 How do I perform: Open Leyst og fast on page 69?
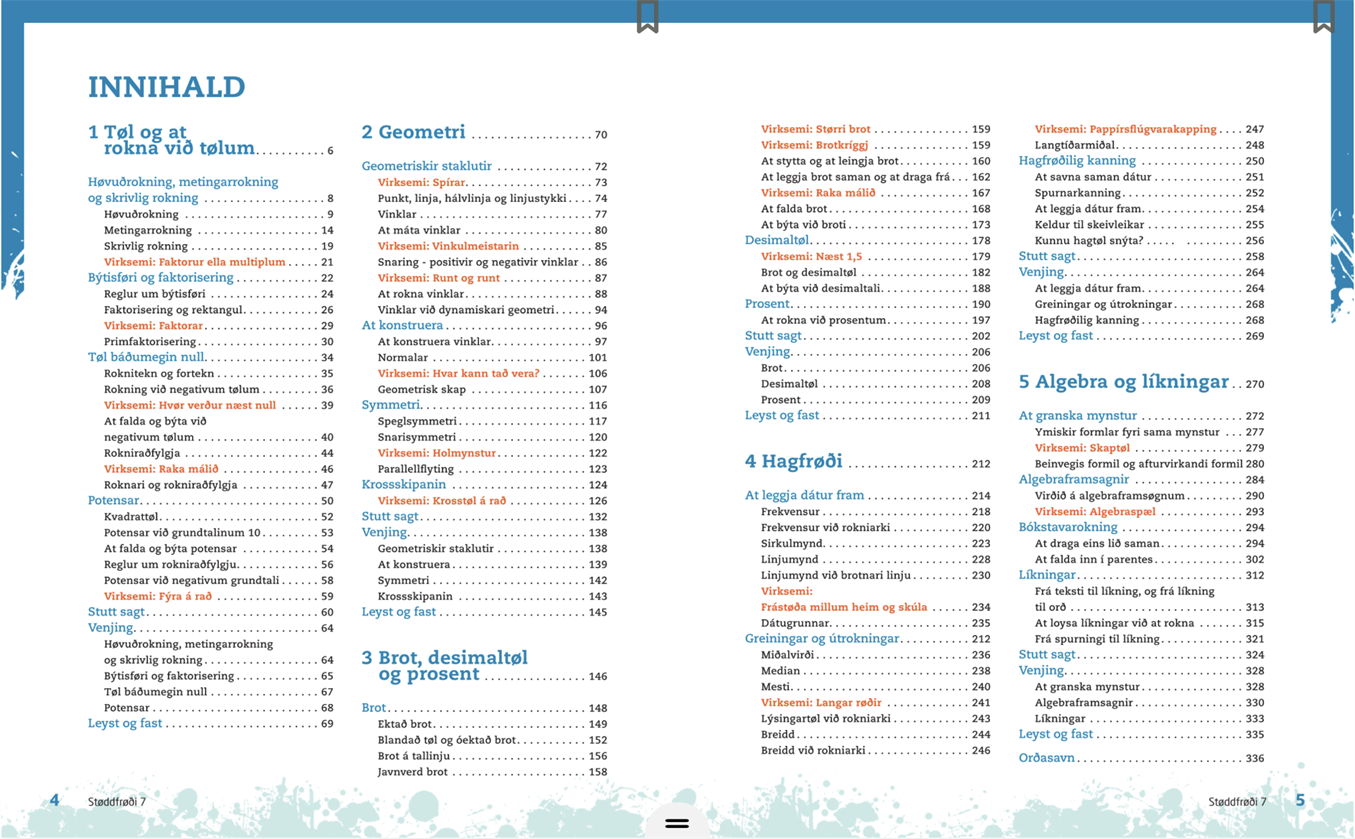coord(211,723)
